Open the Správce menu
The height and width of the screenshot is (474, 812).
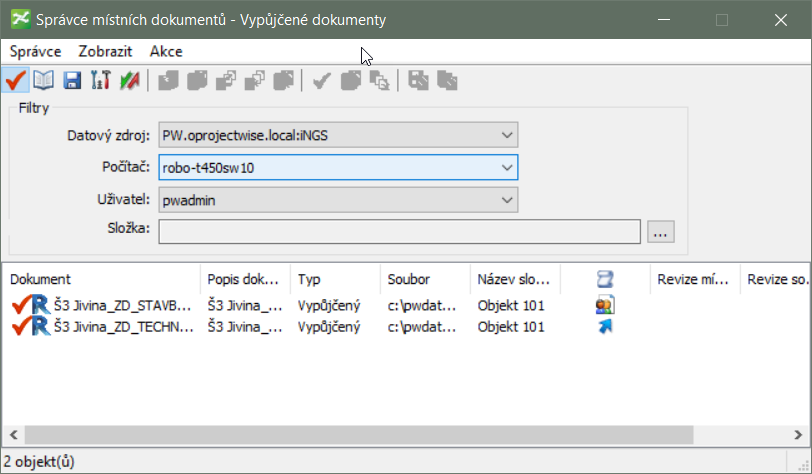(35, 51)
